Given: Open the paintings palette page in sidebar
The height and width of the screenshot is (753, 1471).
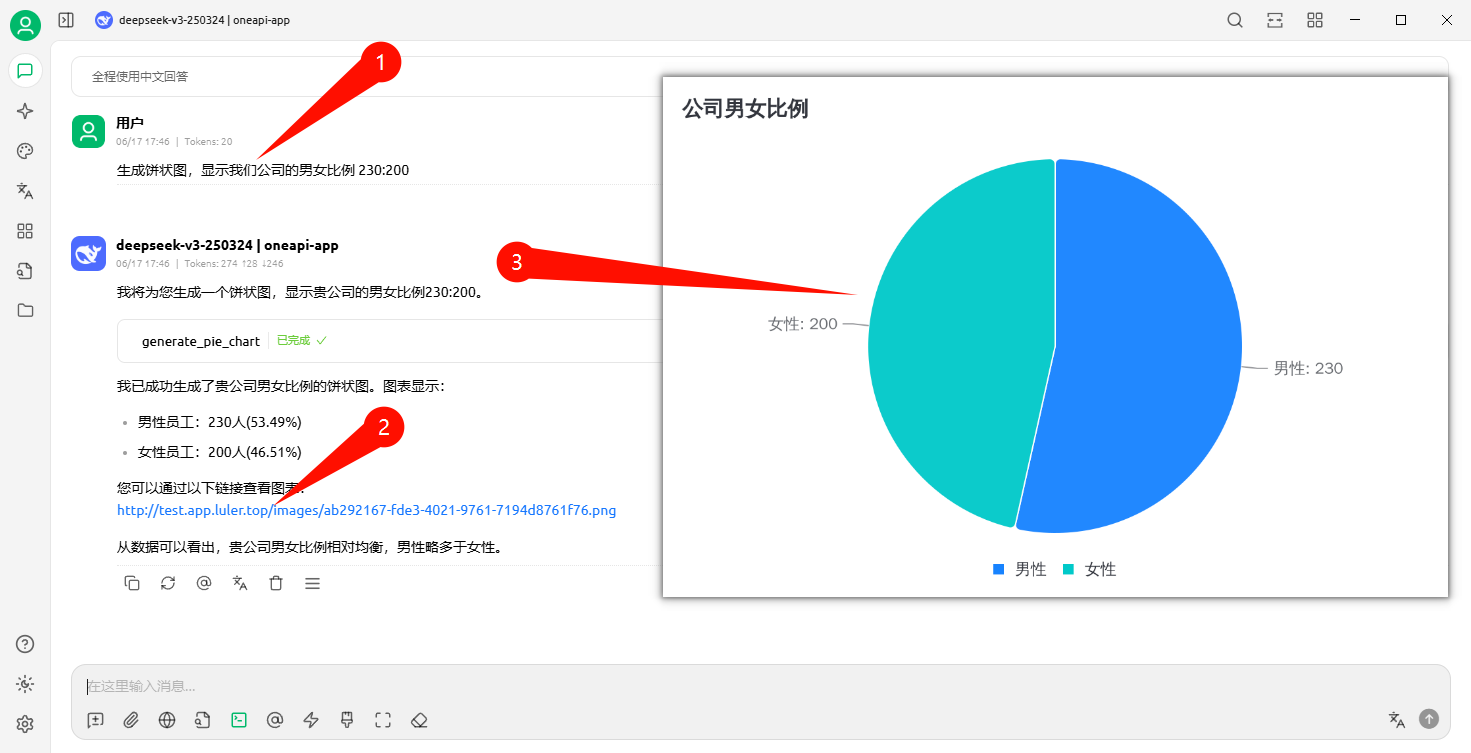Looking at the screenshot, I should click(x=25, y=151).
